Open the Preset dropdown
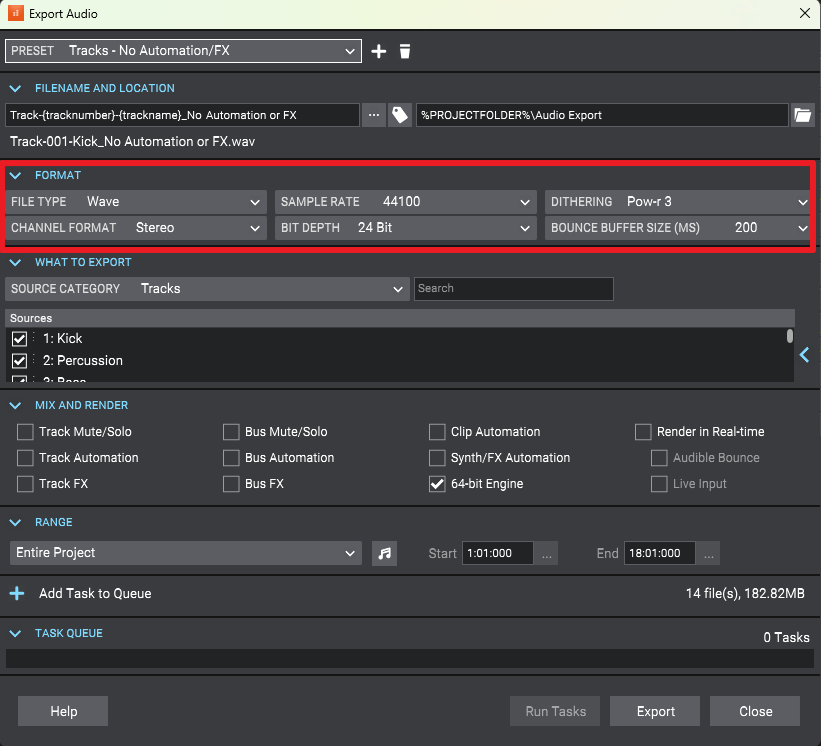 [x=183, y=51]
